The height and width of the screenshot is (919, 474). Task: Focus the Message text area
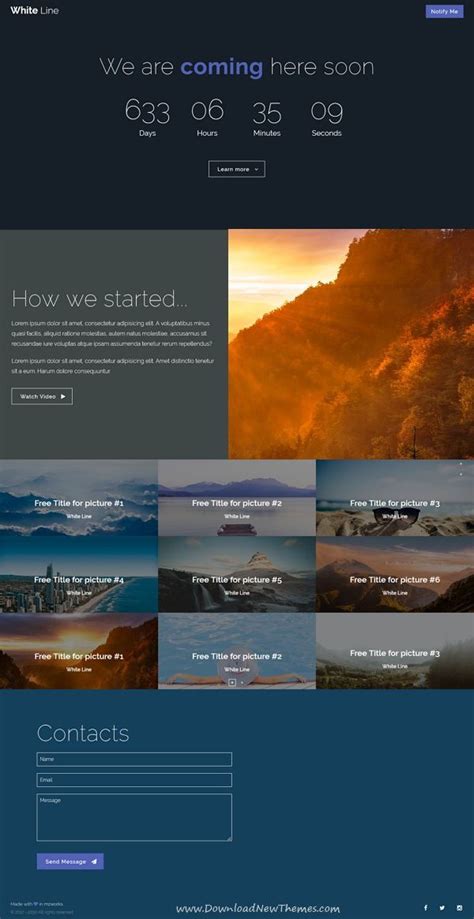134,818
